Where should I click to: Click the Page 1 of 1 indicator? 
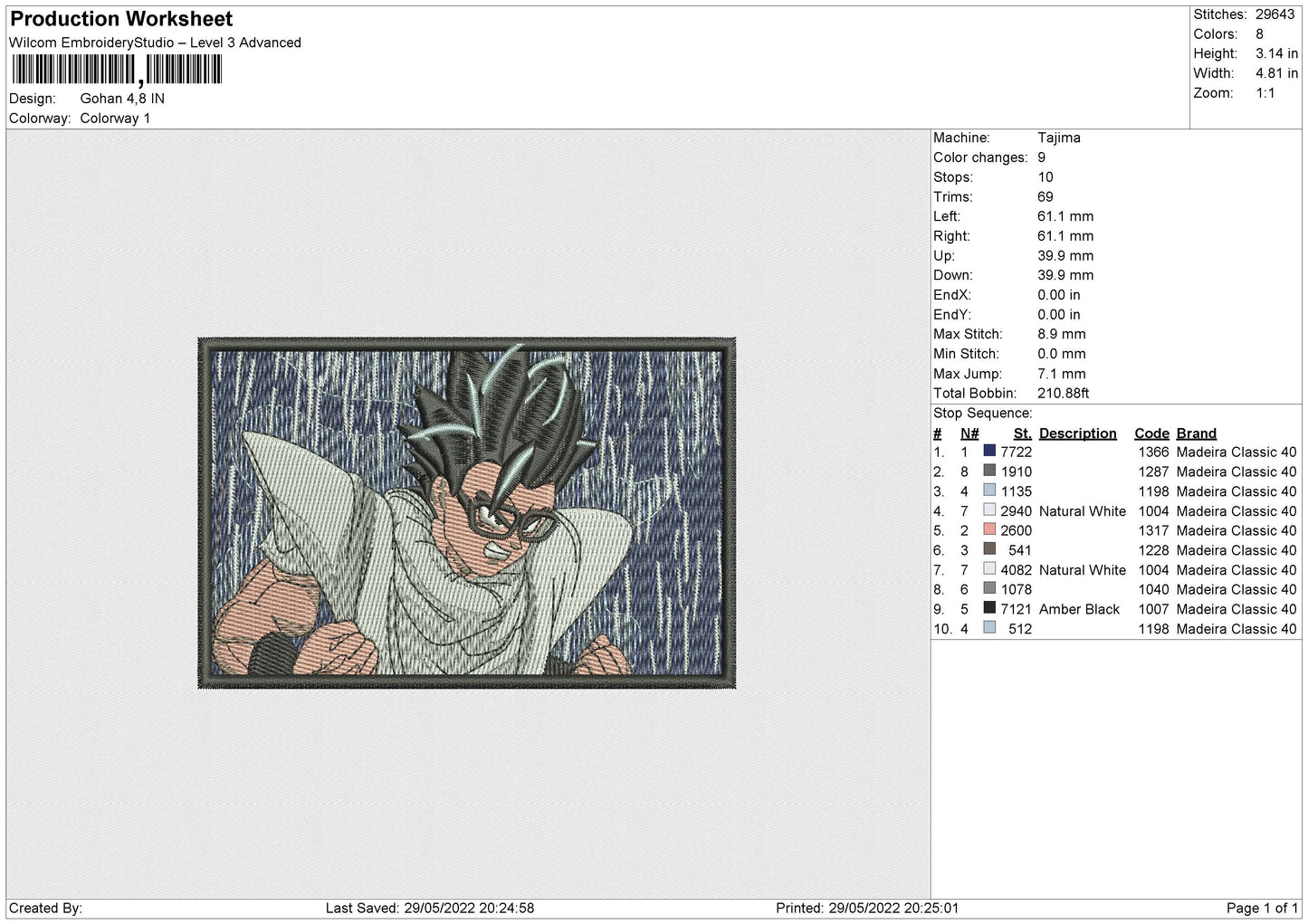click(1262, 908)
